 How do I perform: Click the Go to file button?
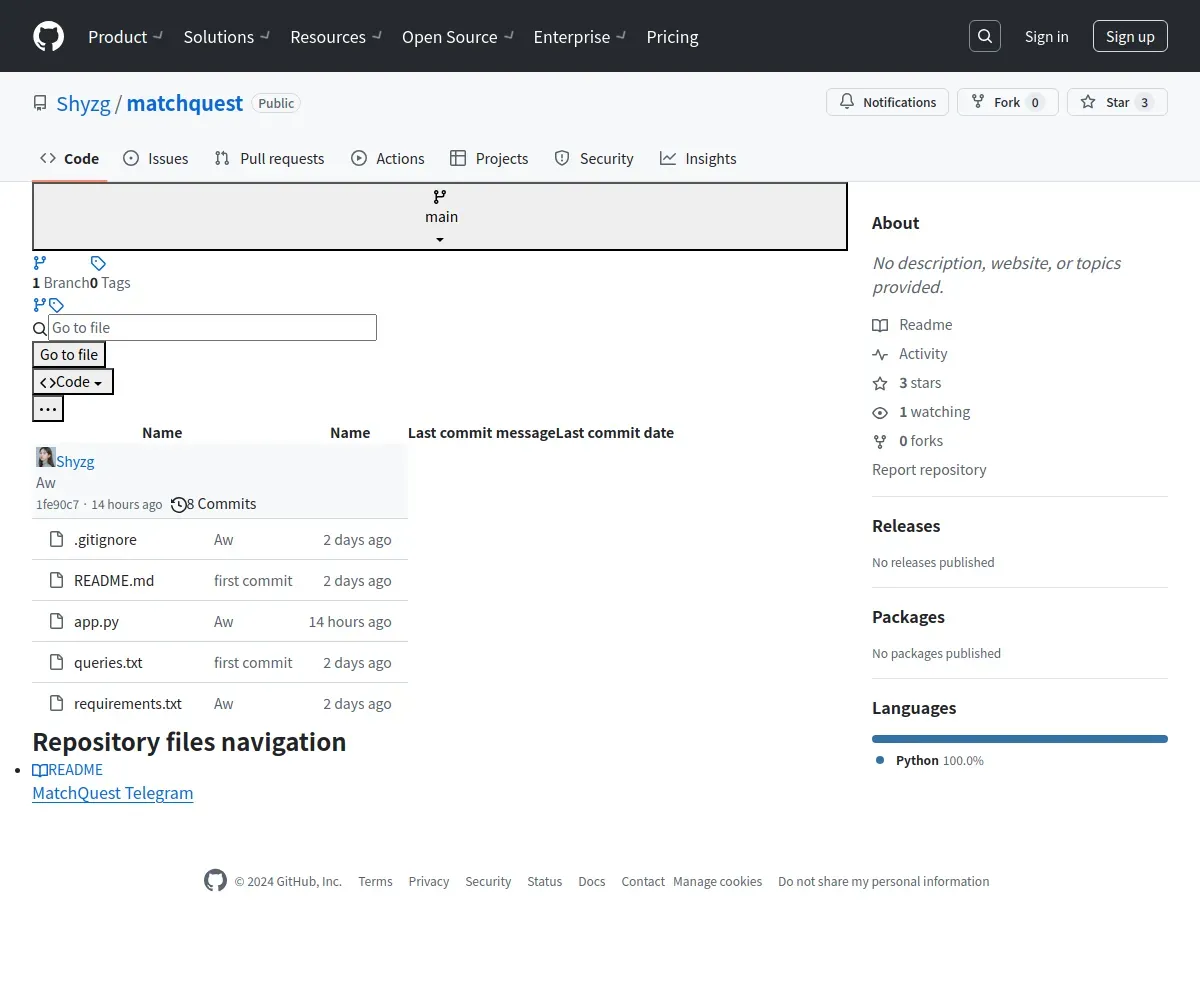pyautogui.click(x=69, y=354)
